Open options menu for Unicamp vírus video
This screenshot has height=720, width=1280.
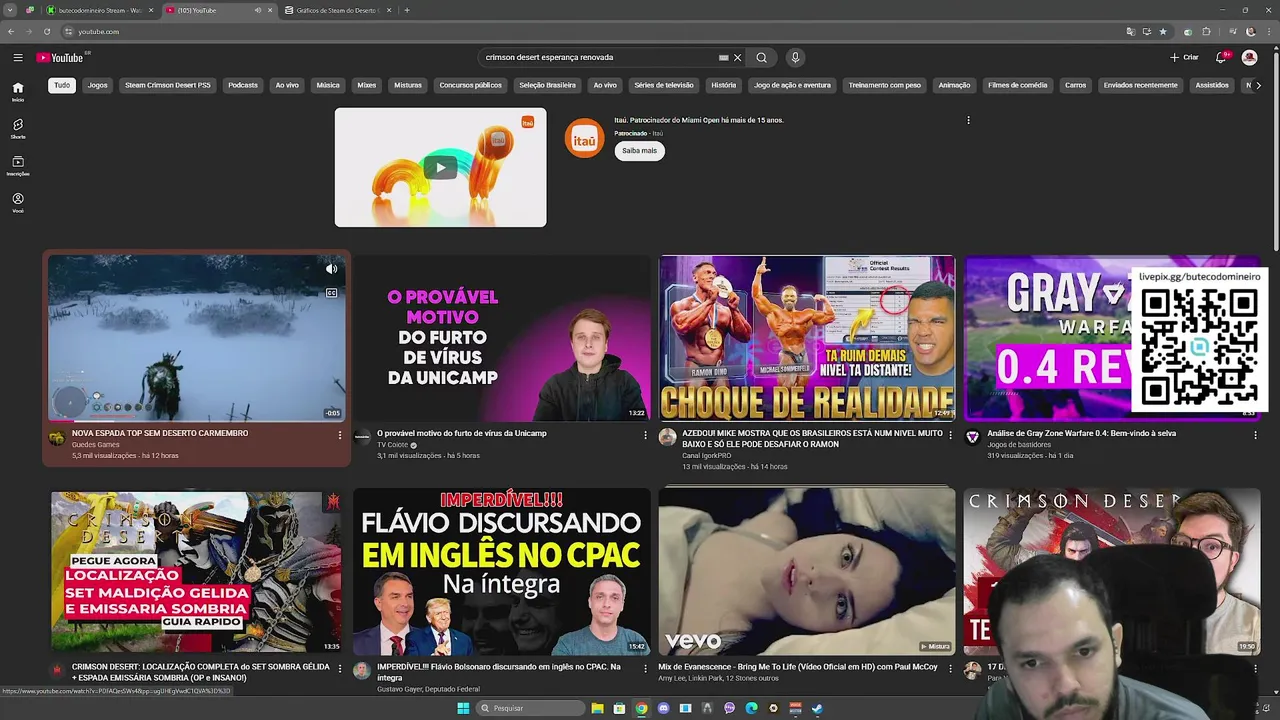pyautogui.click(x=645, y=435)
